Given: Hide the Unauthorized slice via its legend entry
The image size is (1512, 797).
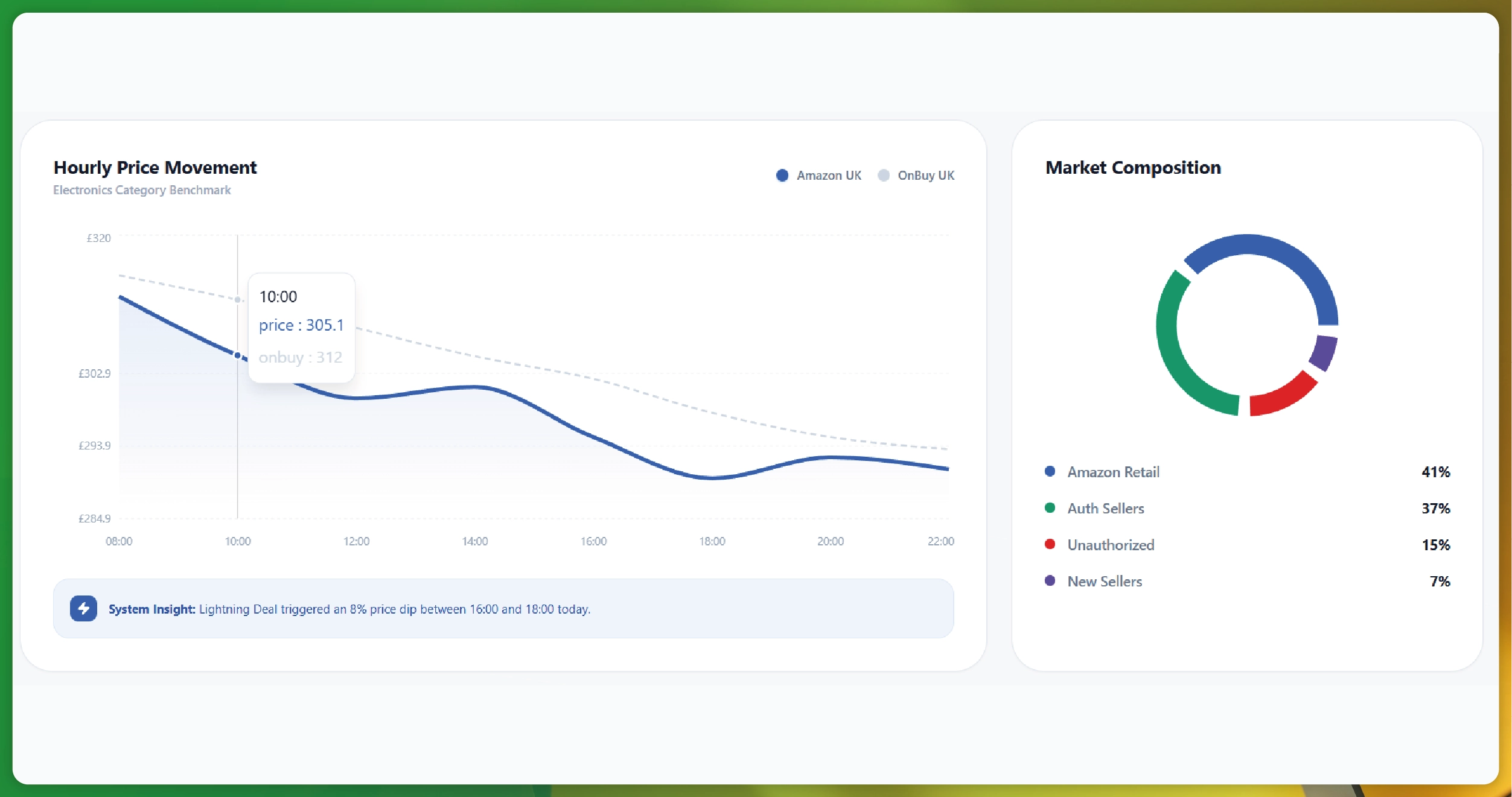Looking at the screenshot, I should coord(1111,545).
